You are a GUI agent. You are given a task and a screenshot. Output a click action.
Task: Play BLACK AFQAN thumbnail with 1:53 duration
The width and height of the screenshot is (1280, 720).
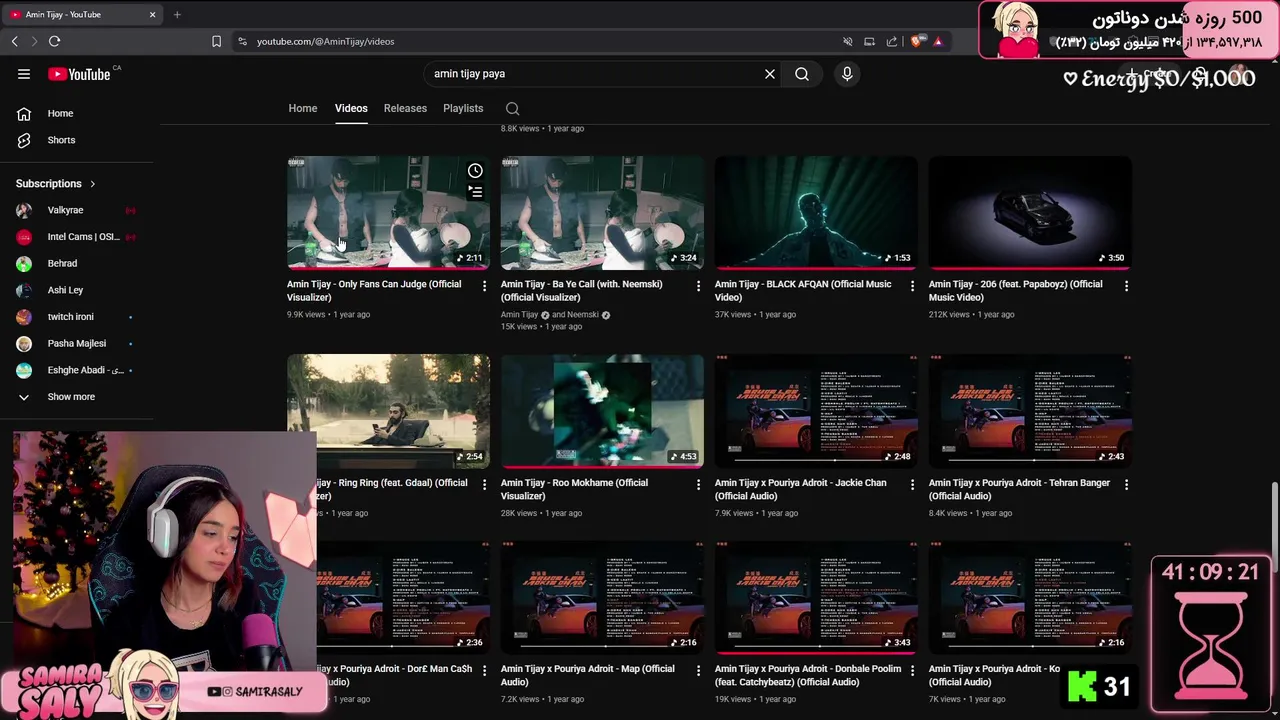(816, 212)
